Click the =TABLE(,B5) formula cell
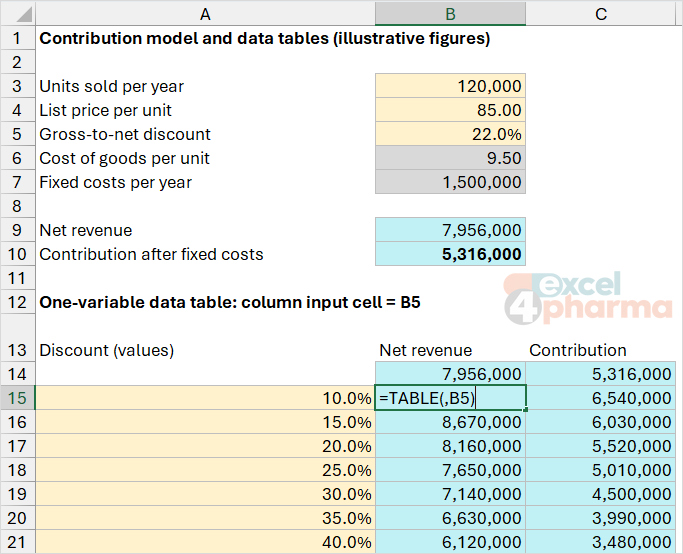Image resolution: width=683 pixels, height=554 pixels. pos(450,398)
